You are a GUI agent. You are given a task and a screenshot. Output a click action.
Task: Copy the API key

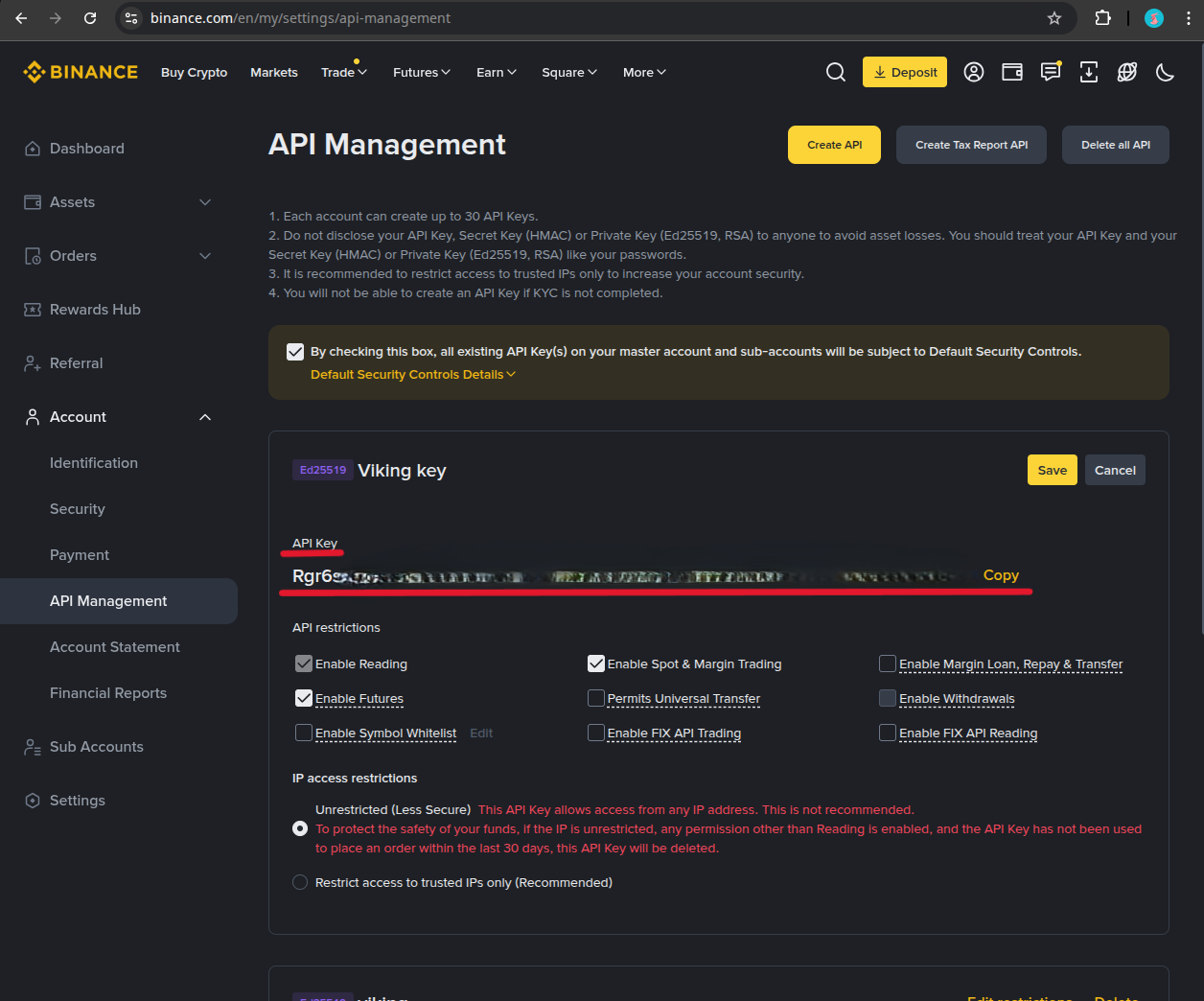pyautogui.click(x=1001, y=575)
